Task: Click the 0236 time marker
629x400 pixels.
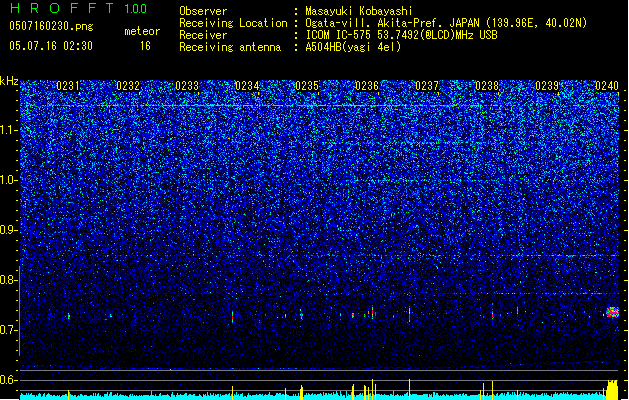Action: (367, 85)
